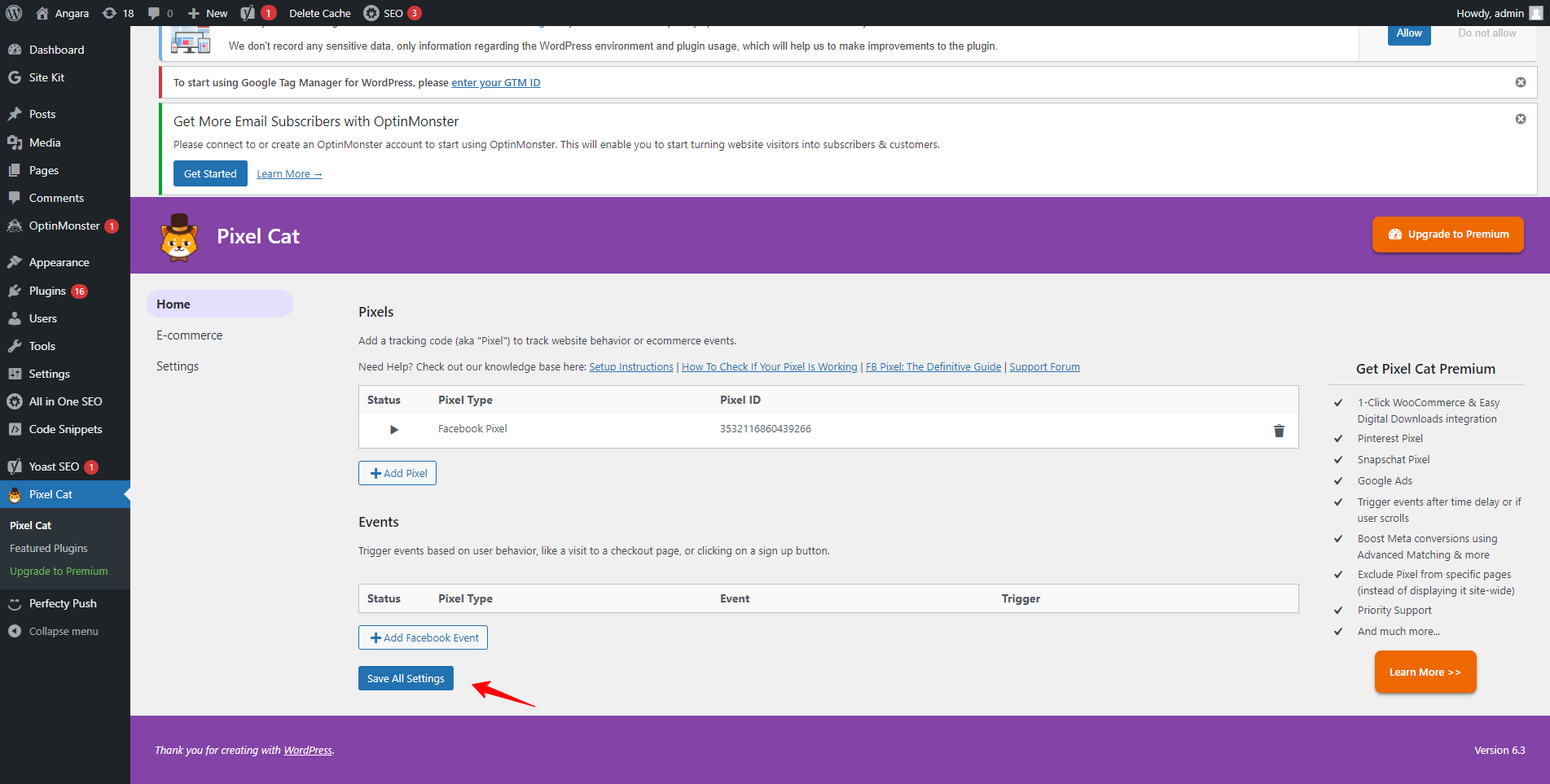This screenshot has height=784, width=1550.
Task: Click the Add Pixel button
Action: coord(397,473)
